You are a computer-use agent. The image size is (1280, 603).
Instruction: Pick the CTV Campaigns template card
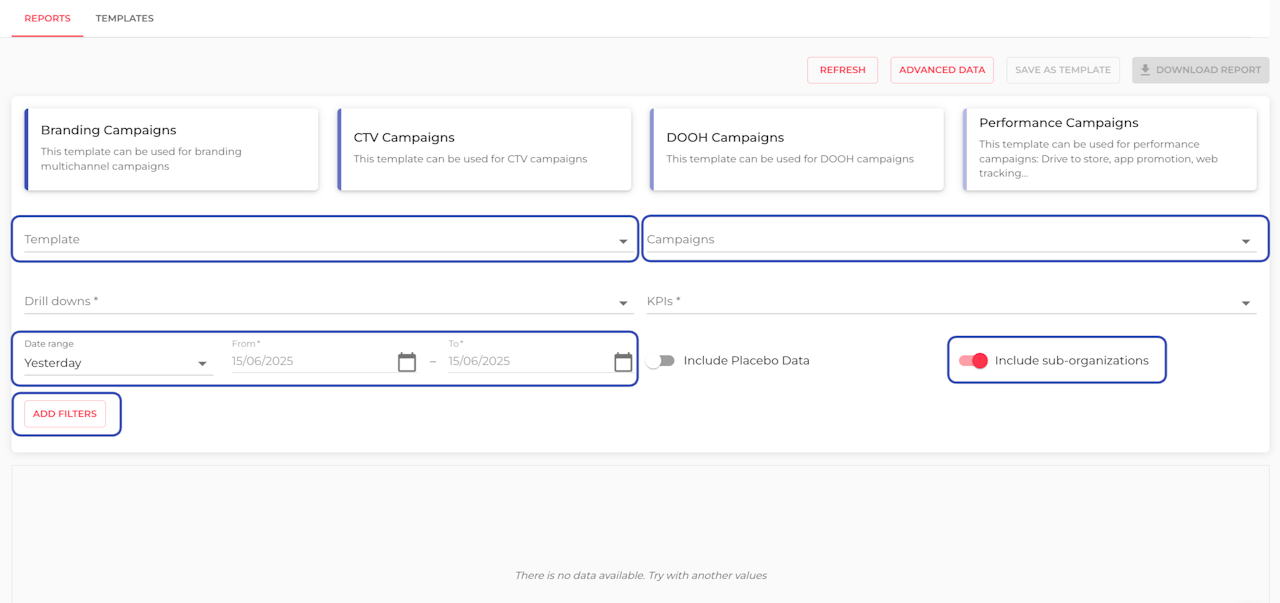[x=485, y=149]
